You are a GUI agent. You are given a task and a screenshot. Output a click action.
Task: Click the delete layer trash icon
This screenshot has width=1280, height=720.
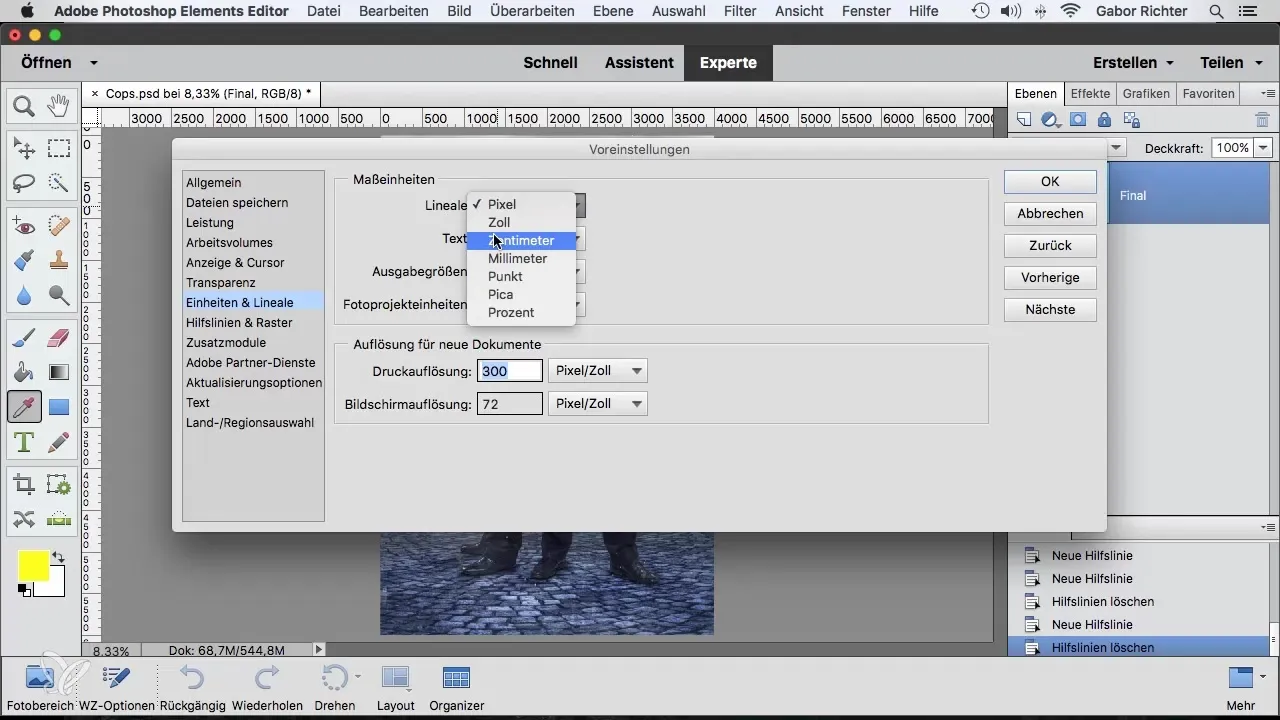(1262, 120)
